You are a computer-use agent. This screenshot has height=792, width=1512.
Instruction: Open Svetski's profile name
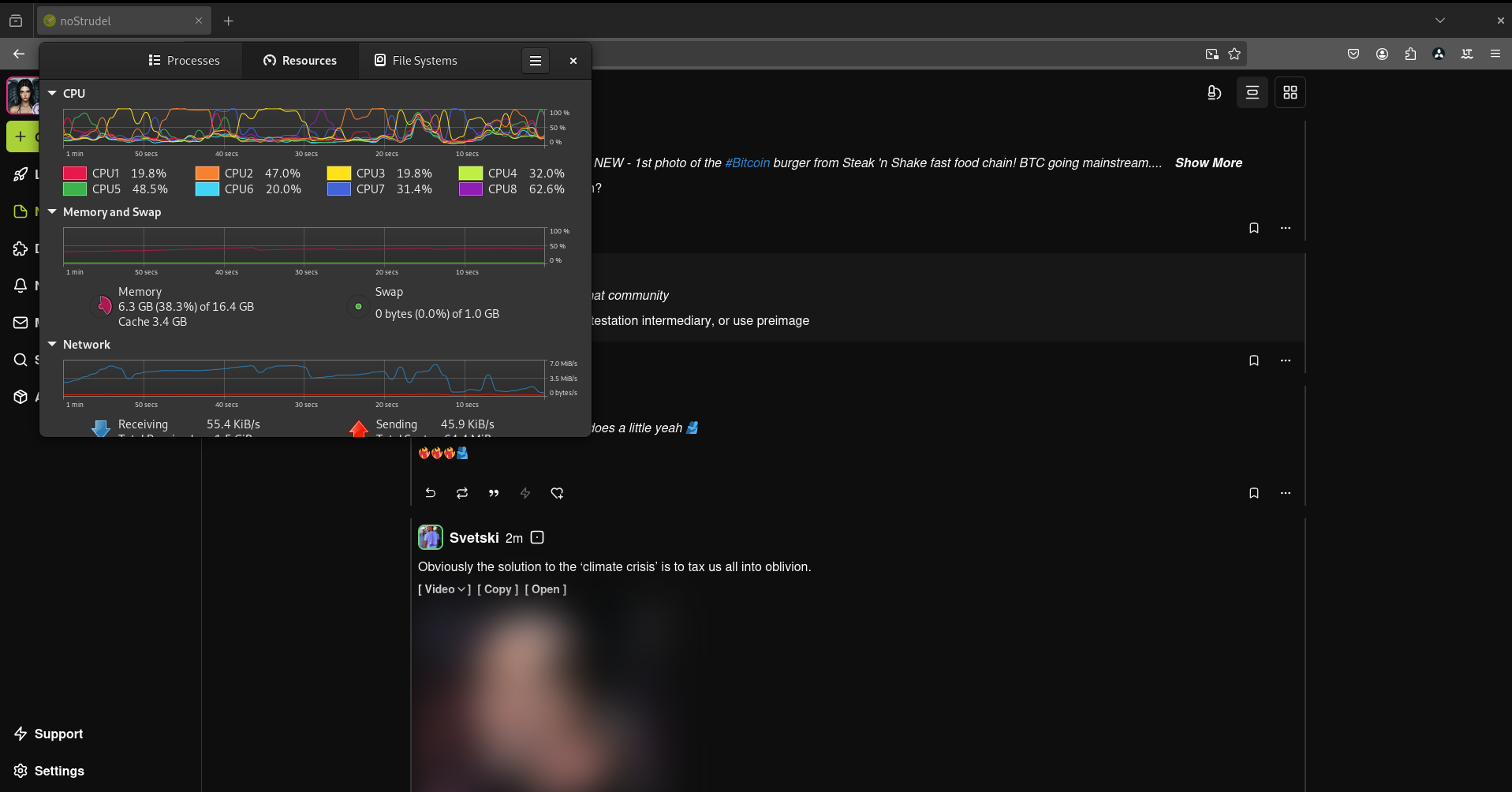tap(474, 538)
